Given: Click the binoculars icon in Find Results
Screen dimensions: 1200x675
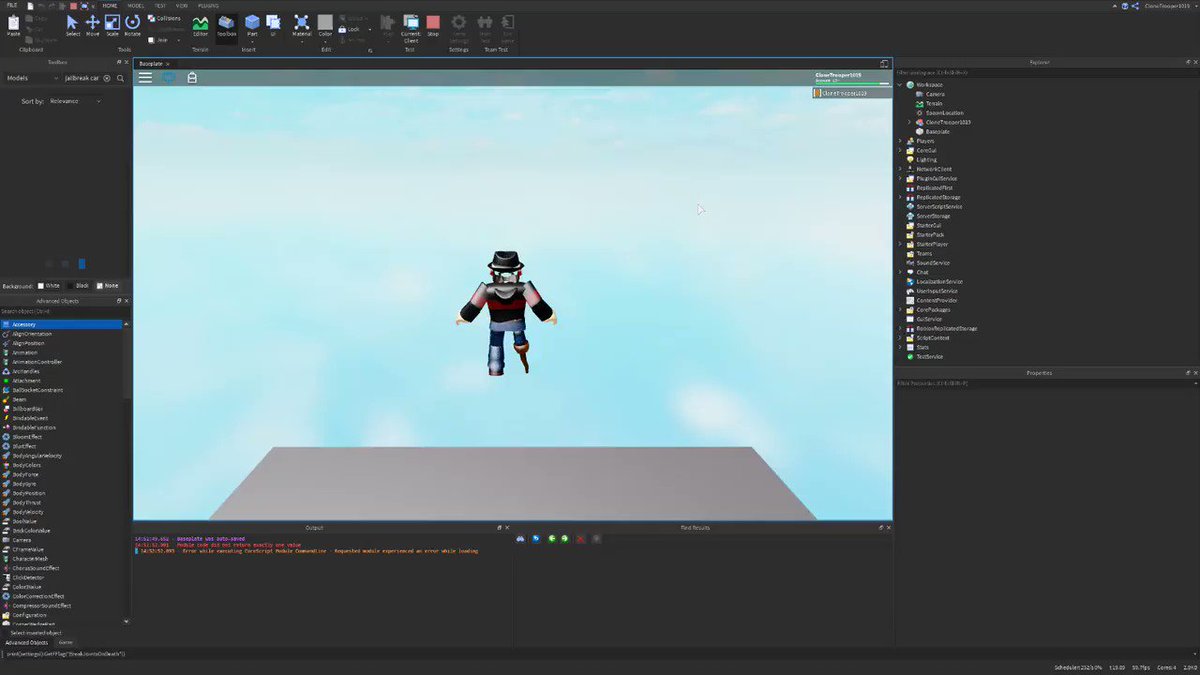Looking at the screenshot, I should click(521, 538).
